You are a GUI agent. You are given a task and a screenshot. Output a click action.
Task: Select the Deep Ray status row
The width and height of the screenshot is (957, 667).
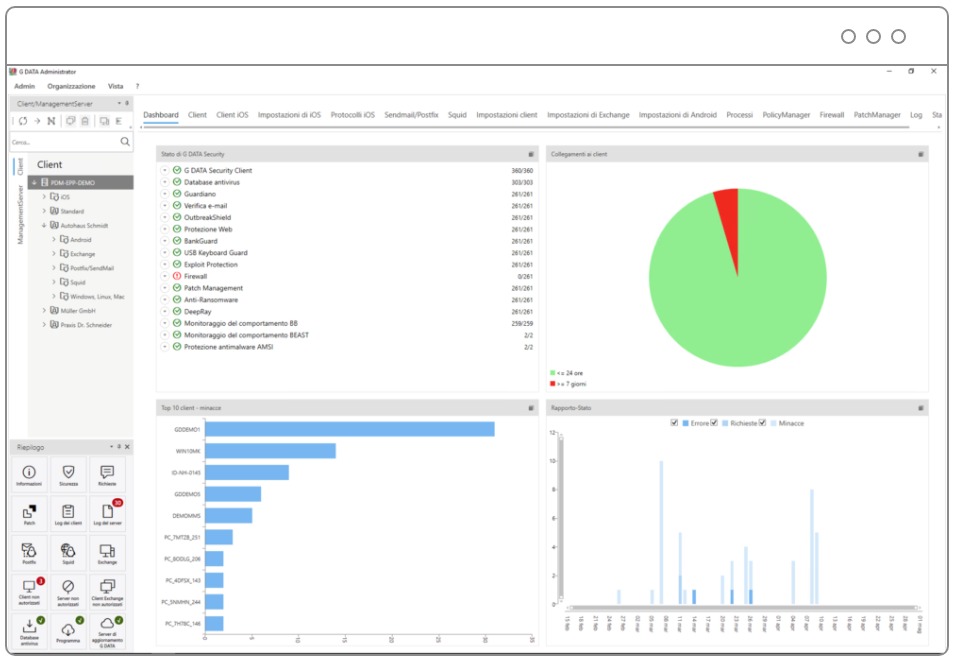[x=347, y=312]
